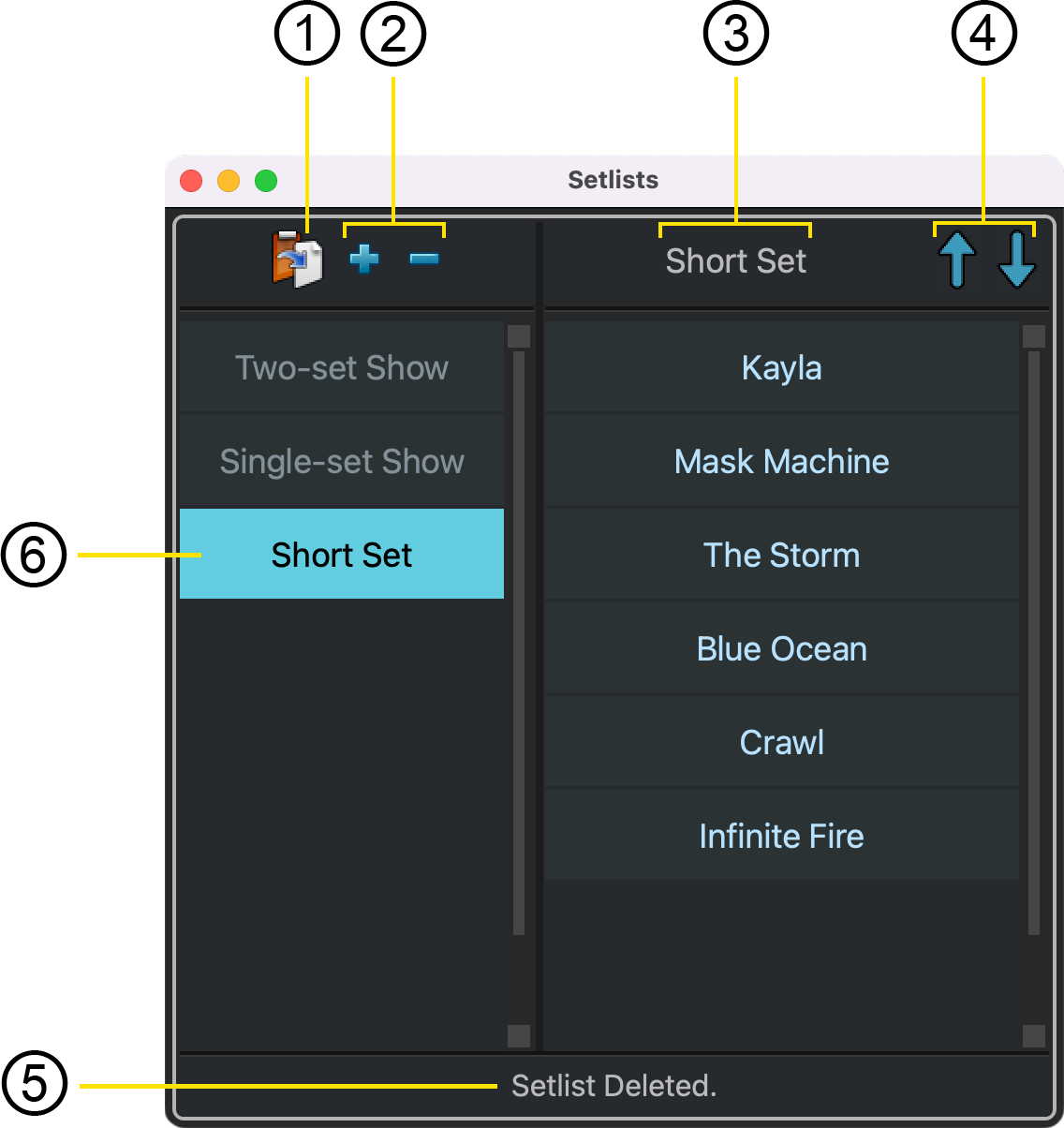
Task: Click the paste setlist clipboard icon
Action: click(x=297, y=260)
